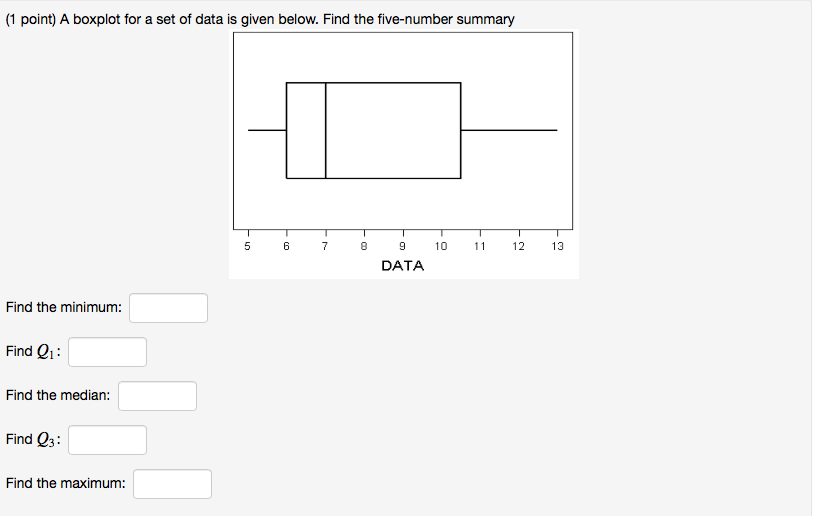813x516 pixels.
Task: Click the axis tick label 10
Action: 441,246
